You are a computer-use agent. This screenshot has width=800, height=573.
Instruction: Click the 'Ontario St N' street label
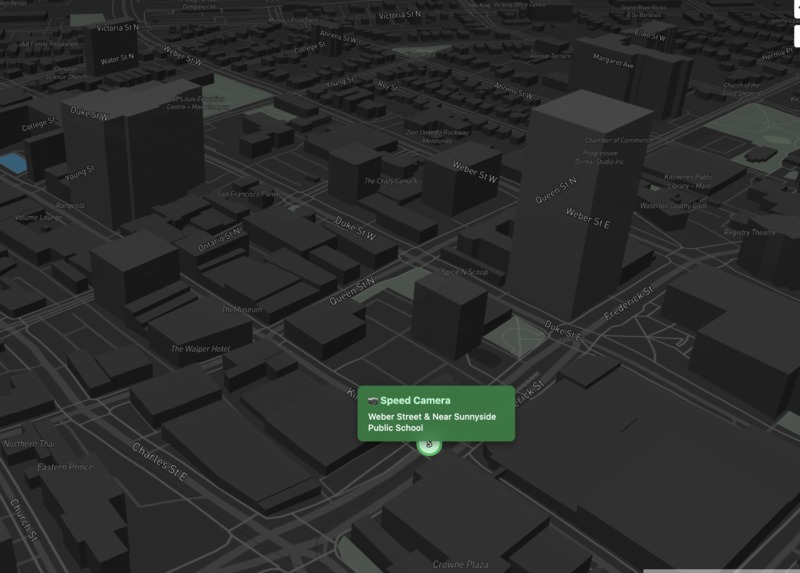[x=218, y=240]
